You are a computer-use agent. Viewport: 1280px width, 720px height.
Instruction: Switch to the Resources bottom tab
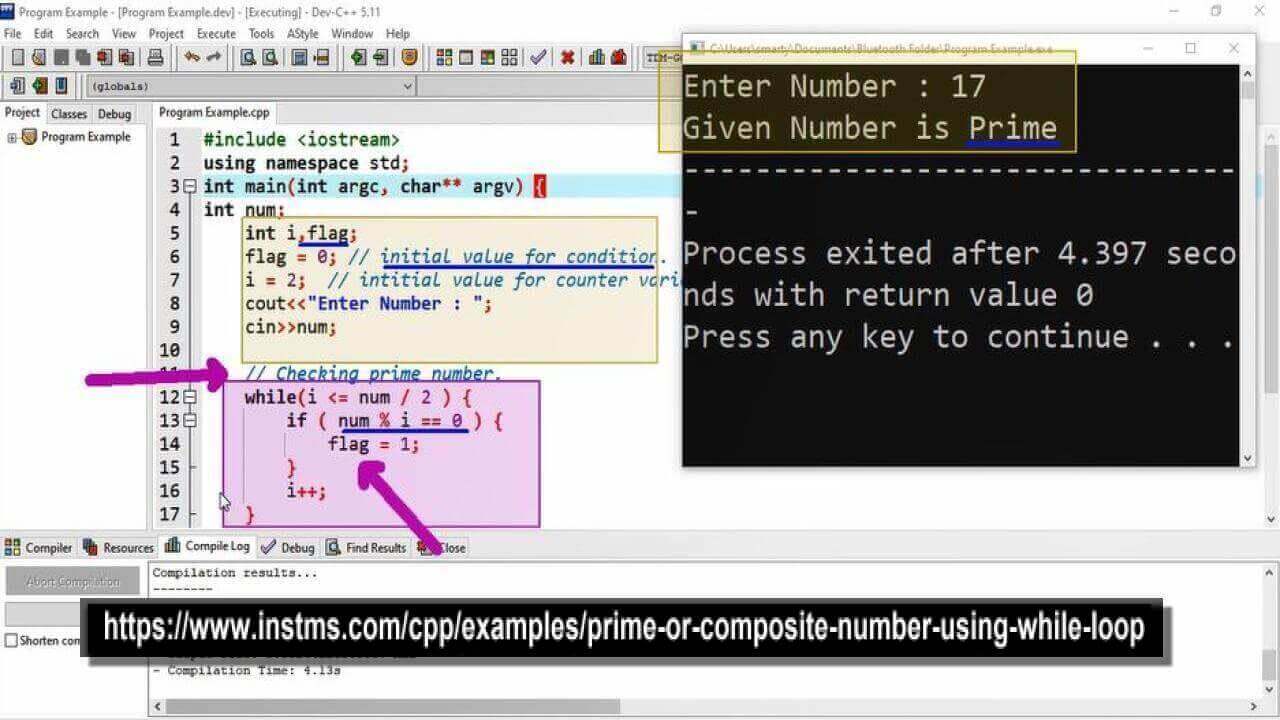[119, 547]
